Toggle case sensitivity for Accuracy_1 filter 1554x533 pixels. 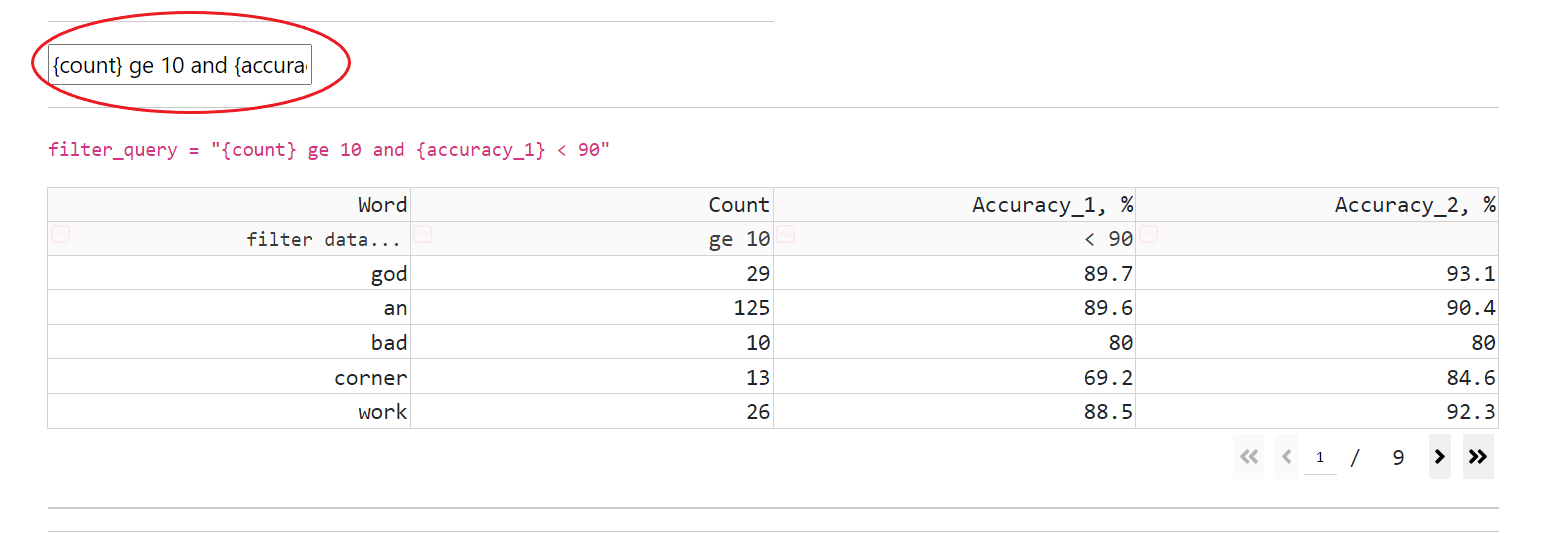click(x=786, y=235)
